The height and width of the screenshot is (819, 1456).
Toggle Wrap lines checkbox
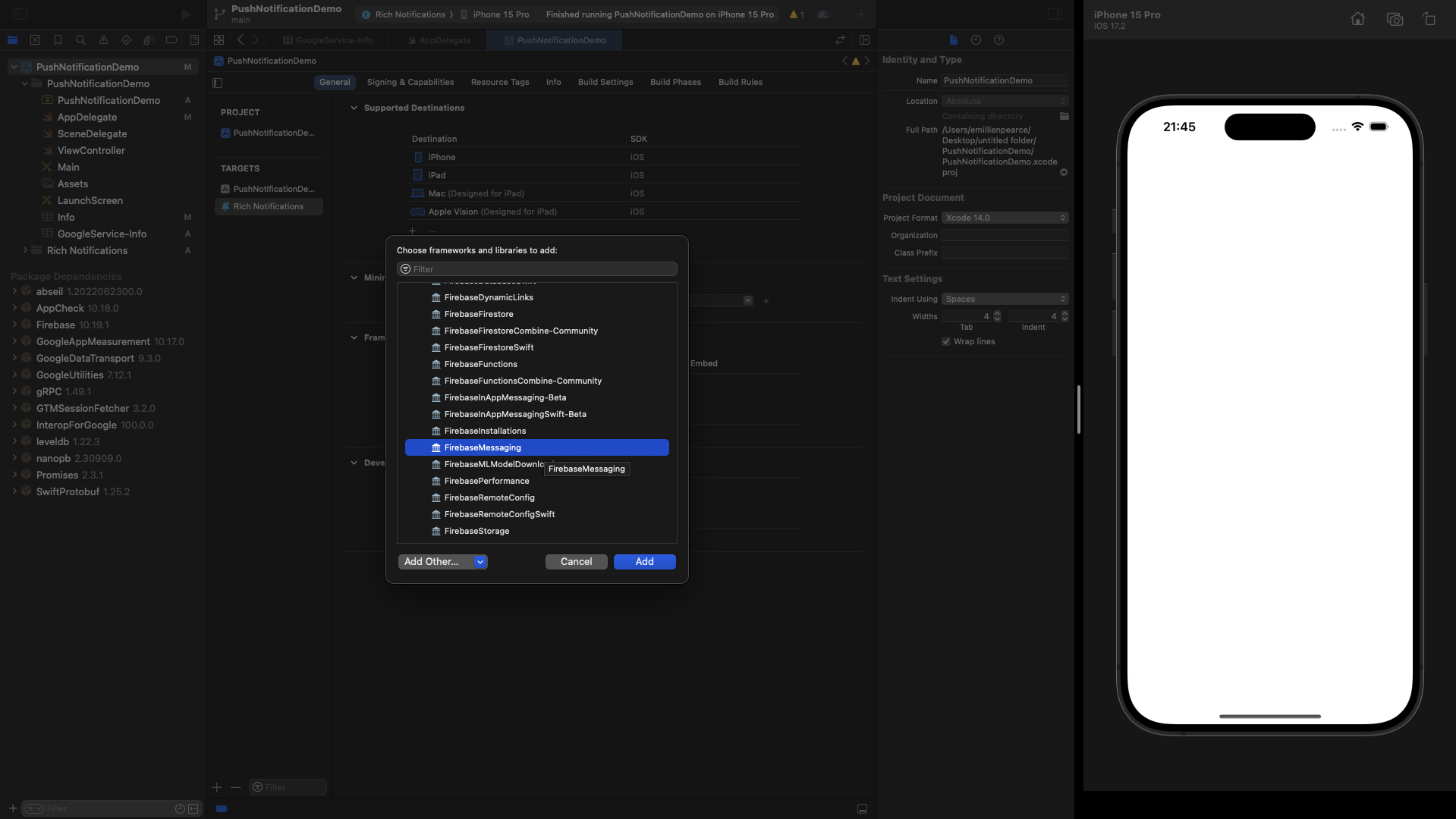point(946,342)
